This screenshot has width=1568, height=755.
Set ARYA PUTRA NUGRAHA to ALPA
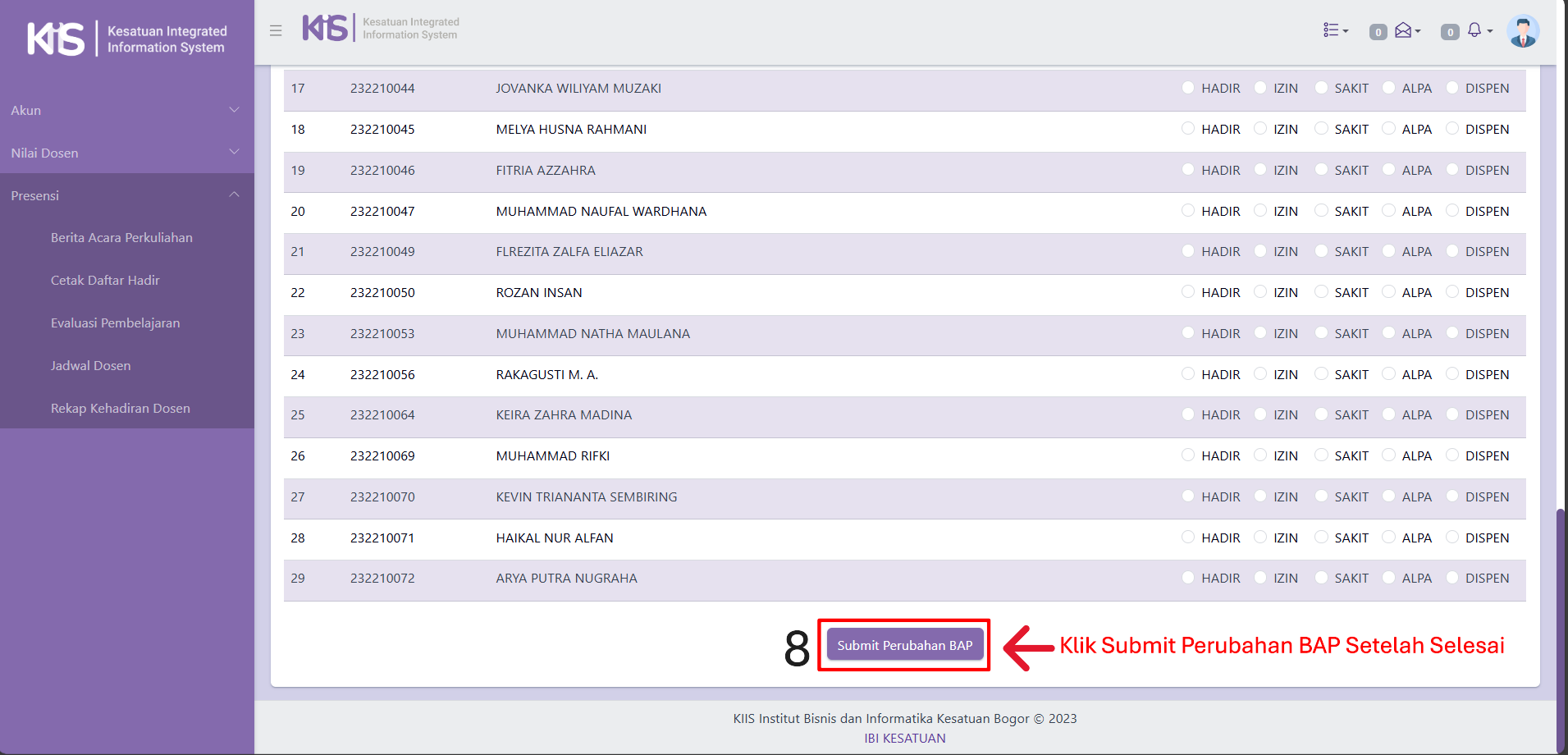click(1388, 578)
